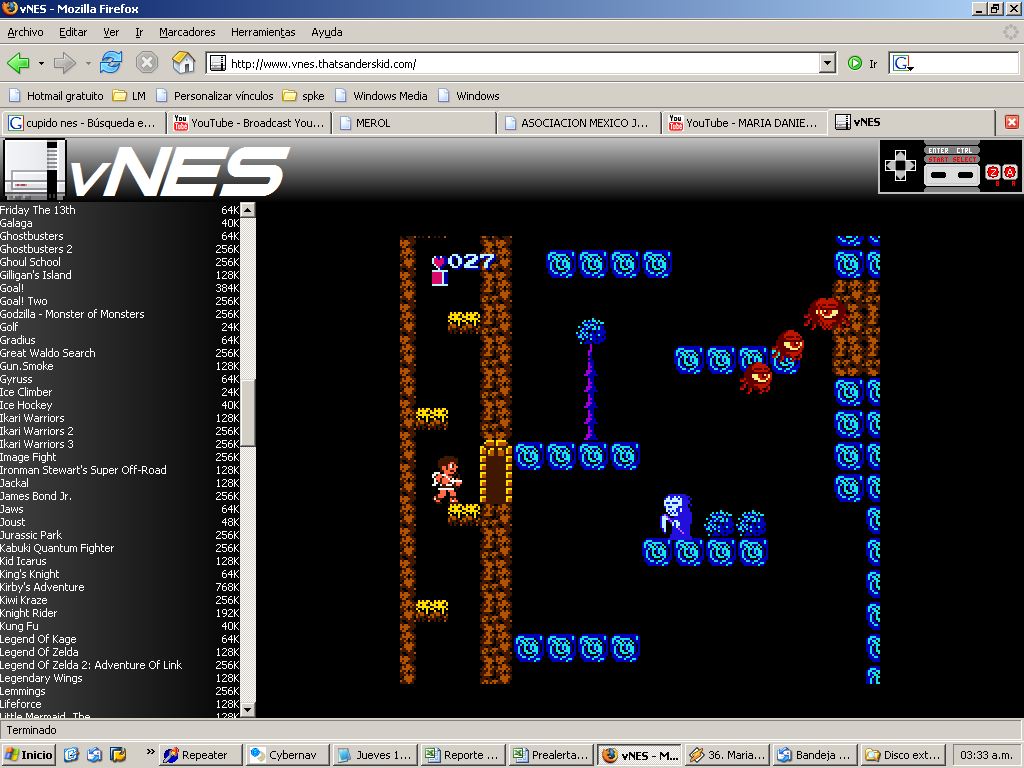Image resolution: width=1024 pixels, height=768 pixels.
Task: Select the vNES tab
Action: tap(910, 122)
